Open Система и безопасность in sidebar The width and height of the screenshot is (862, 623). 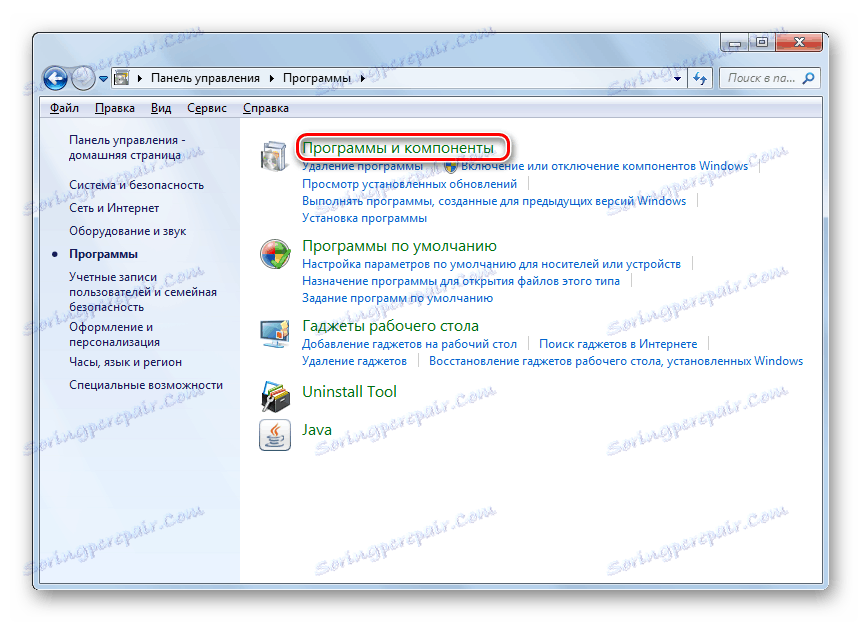(136, 185)
